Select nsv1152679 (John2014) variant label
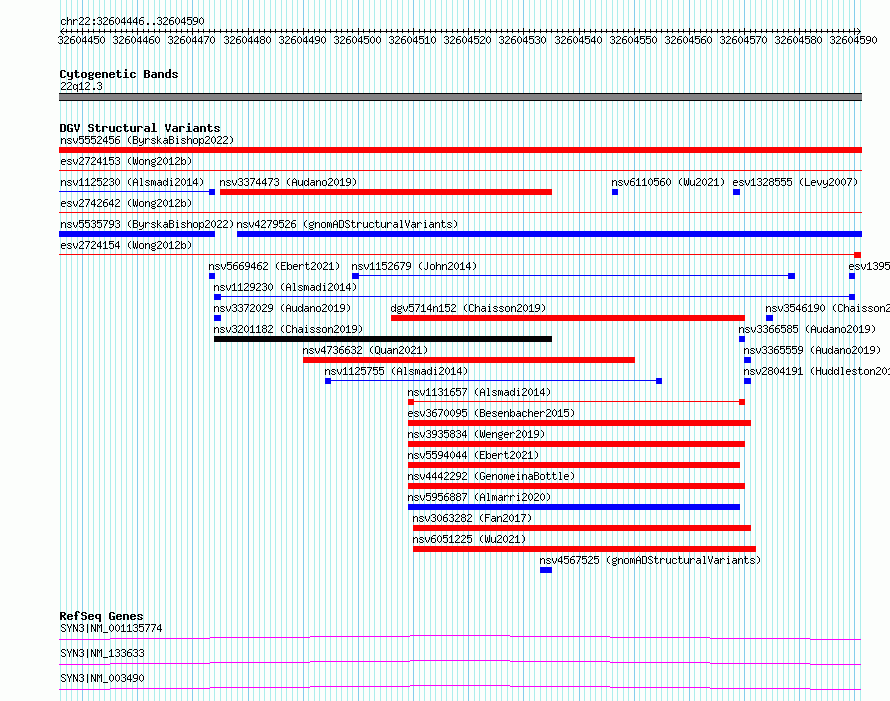 pos(414,266)
